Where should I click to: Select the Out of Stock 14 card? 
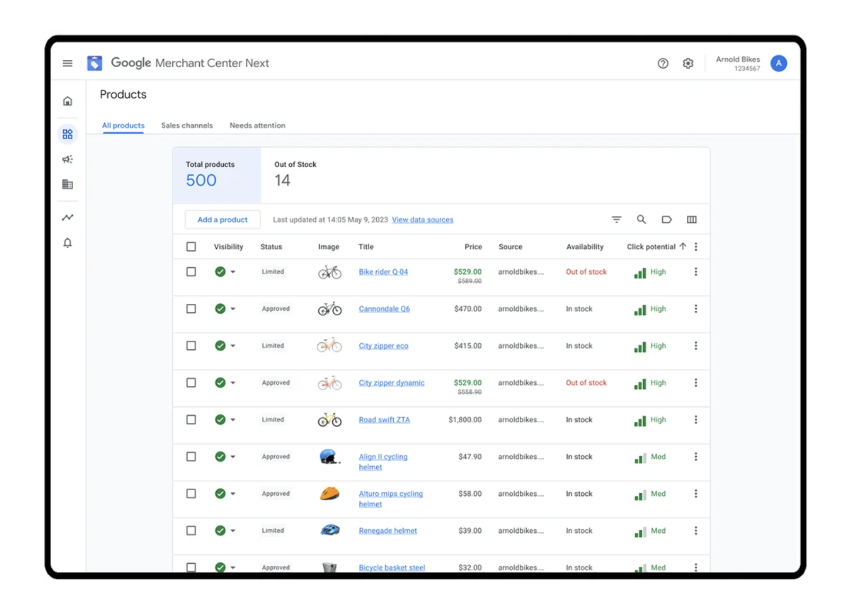coord(295,175)
